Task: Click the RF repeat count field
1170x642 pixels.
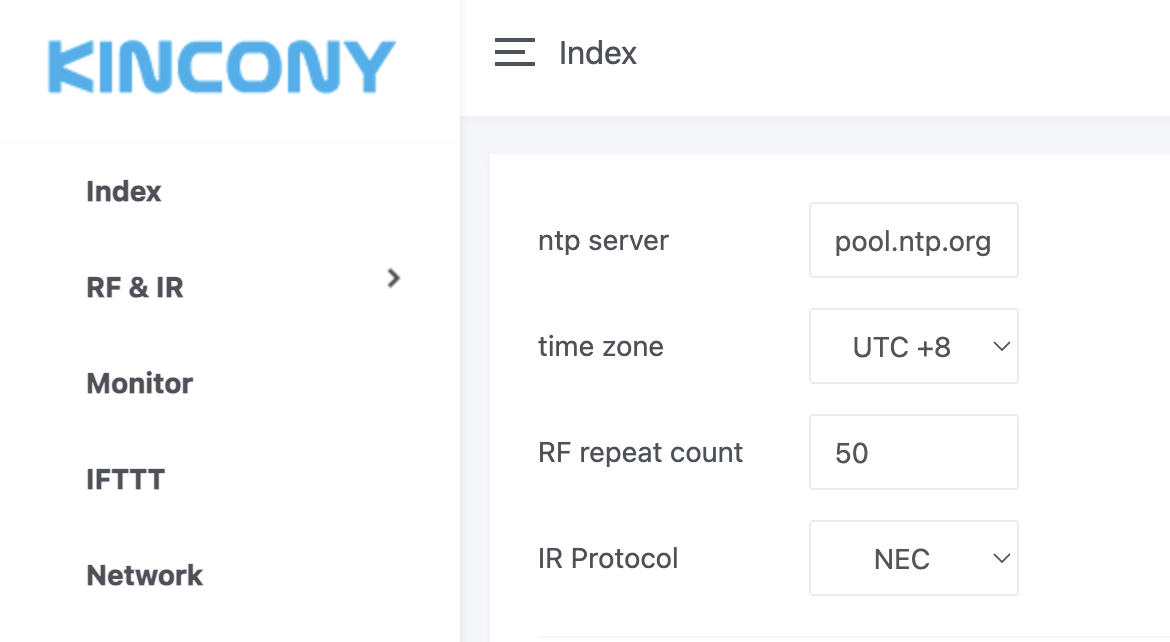Action: pos(913,452)
